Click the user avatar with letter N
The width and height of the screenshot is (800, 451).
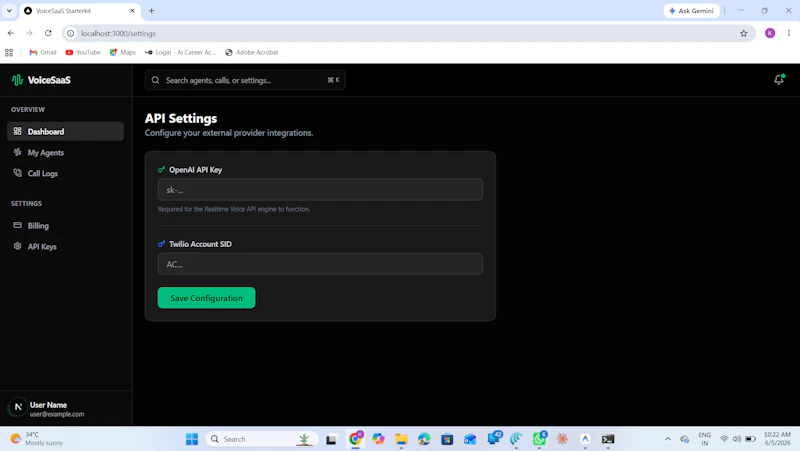(x=18, y=407)
